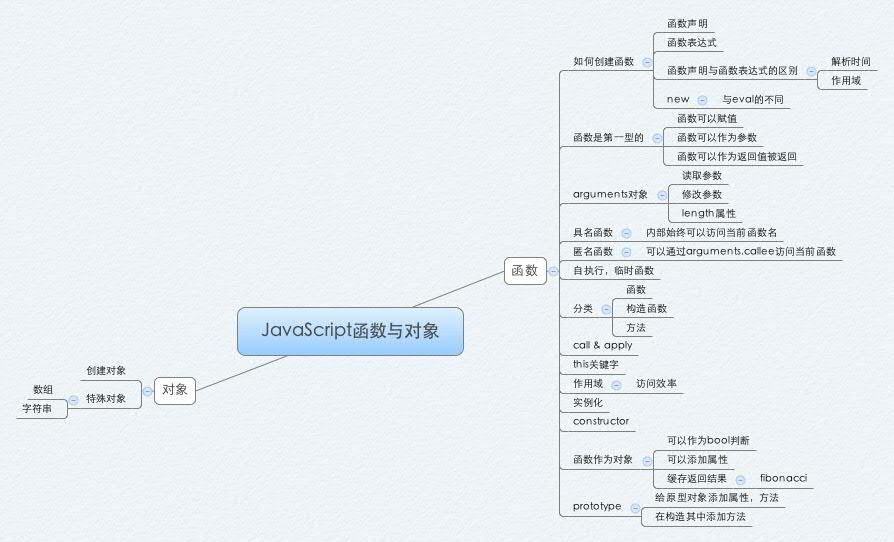
Task: Collapse the 分类 branch
Action: (606, 309)
